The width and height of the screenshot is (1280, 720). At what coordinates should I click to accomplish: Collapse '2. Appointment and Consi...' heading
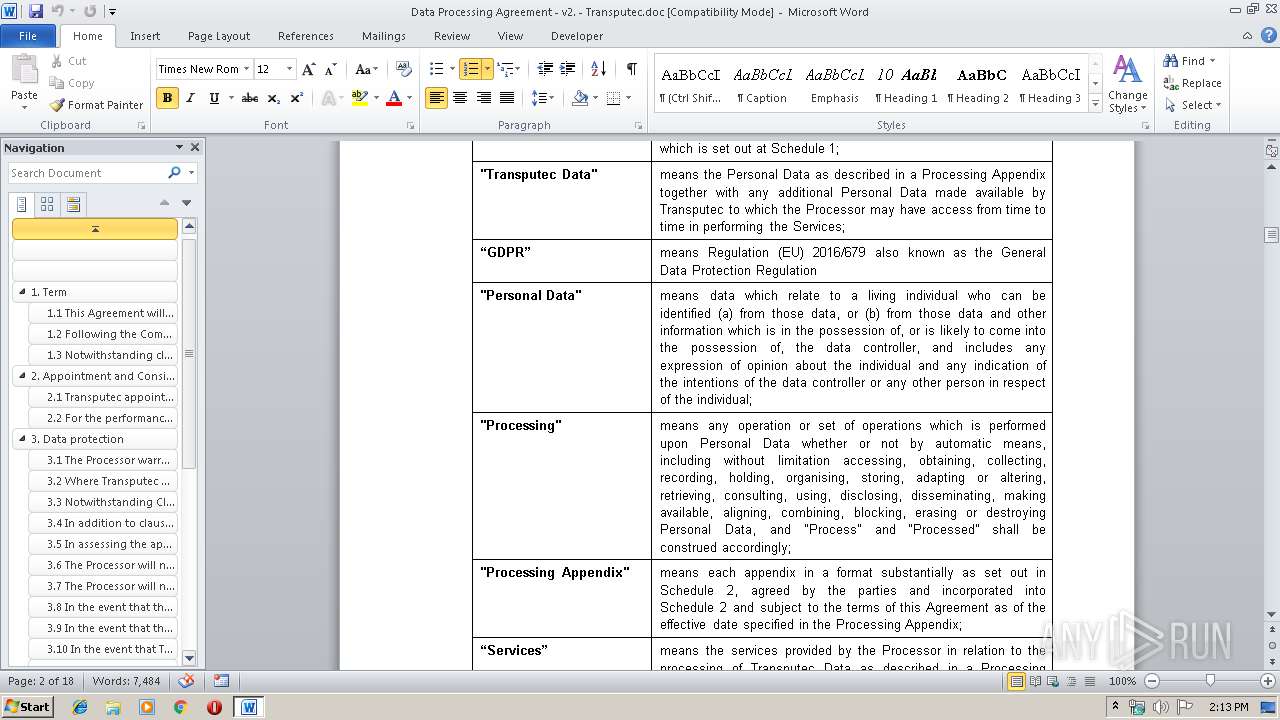pyautogui.click(x=23, y=376)
